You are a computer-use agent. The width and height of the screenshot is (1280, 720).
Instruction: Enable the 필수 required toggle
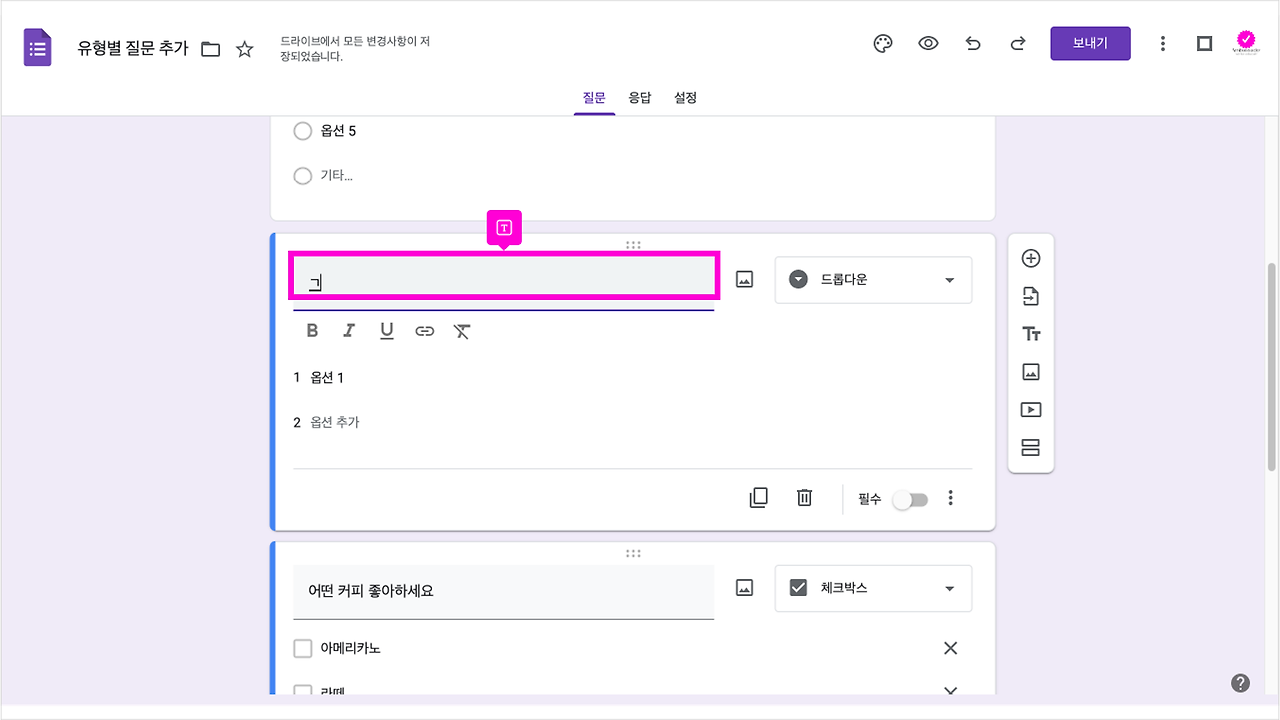coord(909,497)
